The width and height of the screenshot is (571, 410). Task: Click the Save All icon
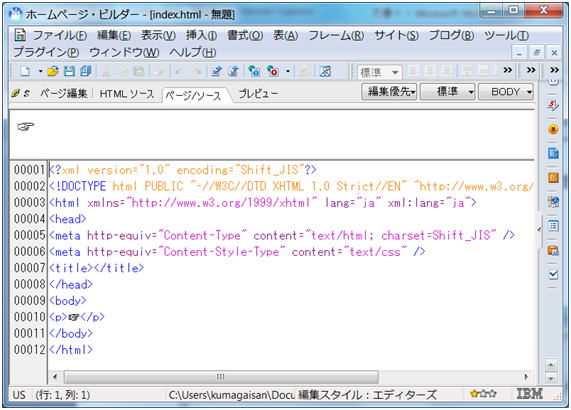pos(86,71)
